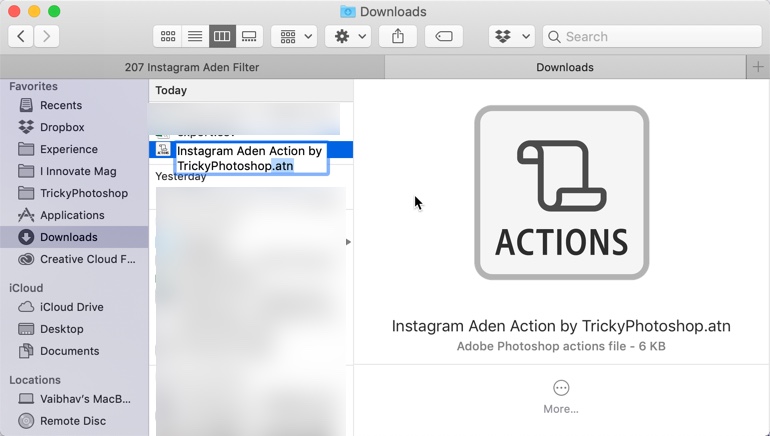
Task: Click the I Innovate Mag folder icon
Action: pos(26,171)
